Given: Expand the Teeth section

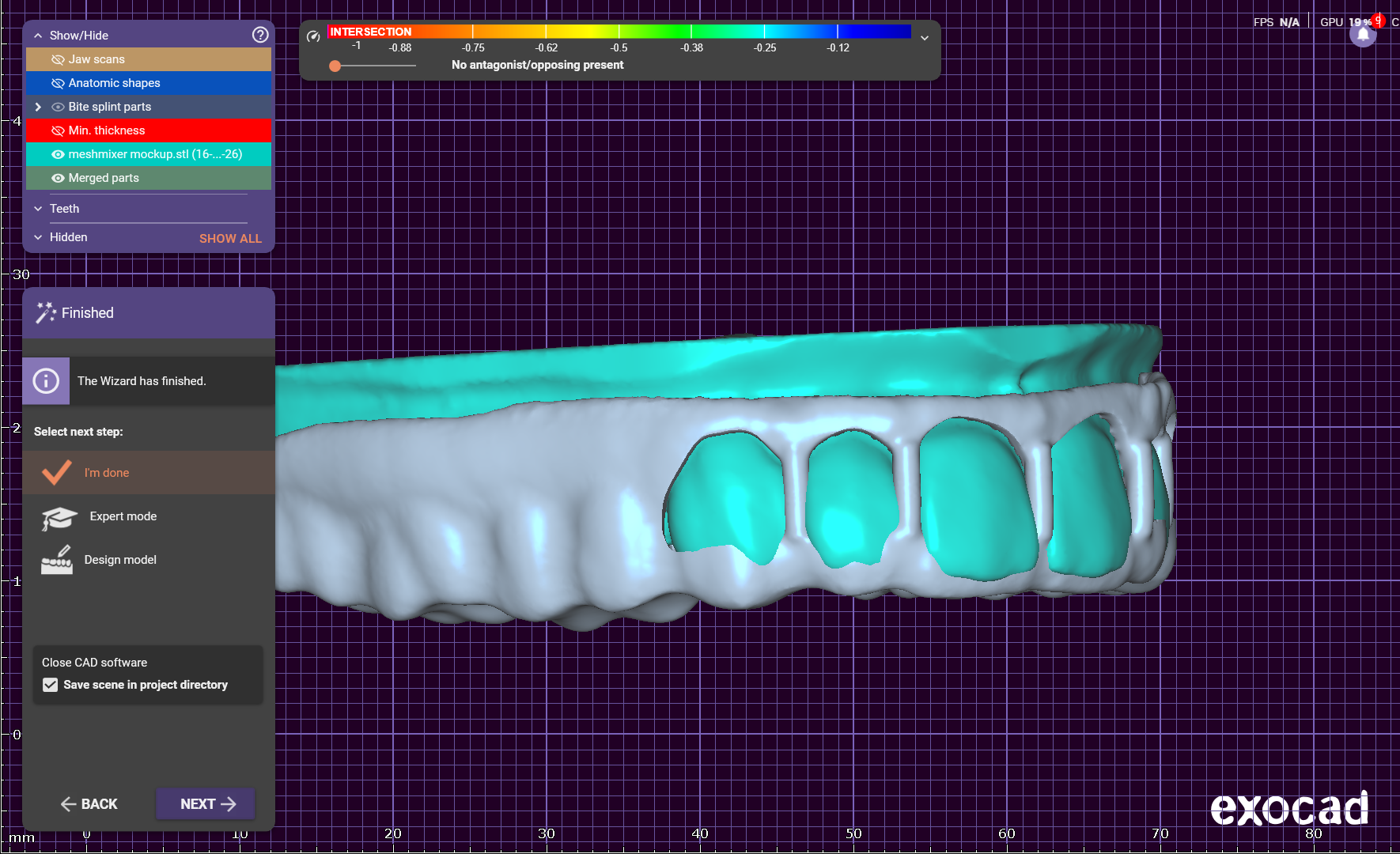Looking at the screenshot, I should point(38,209).
